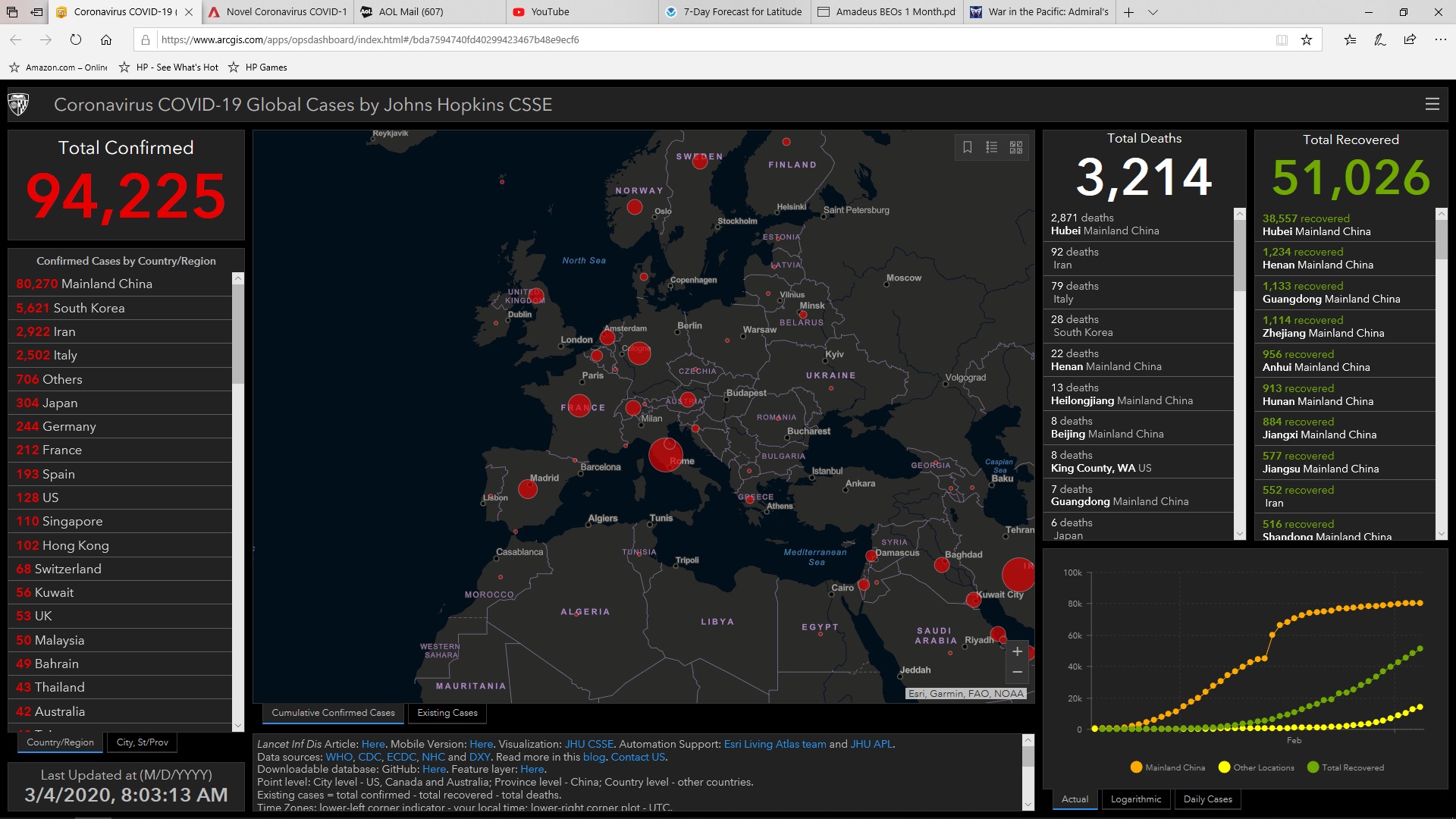This screenshot has width=1456, height=819.
Task: Switch to Amadeus BEOs tab
Action: pyautogui.click(x=887, y=12)
